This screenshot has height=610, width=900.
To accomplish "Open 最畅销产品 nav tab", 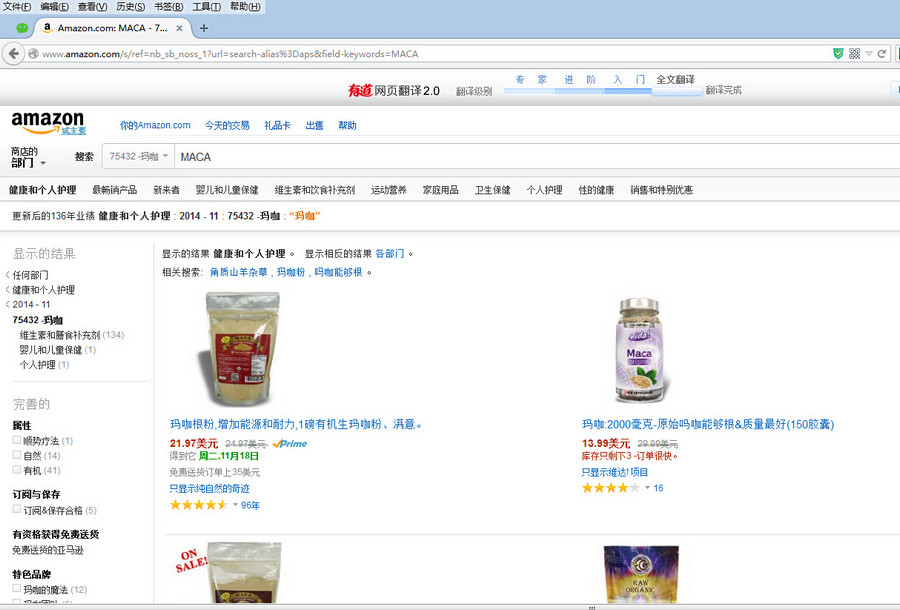I will point(114,190).
